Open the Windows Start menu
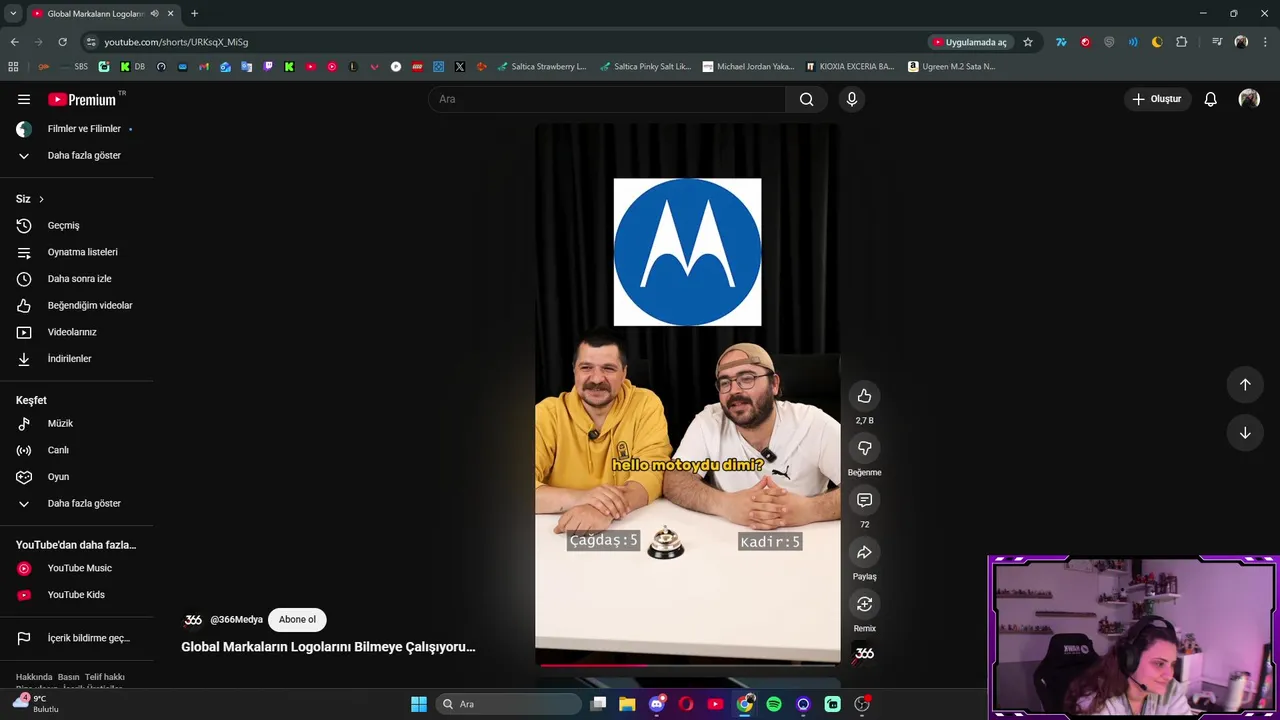Image resolution: width=1280 pixels, height=720 pixels. click(419, 704)
